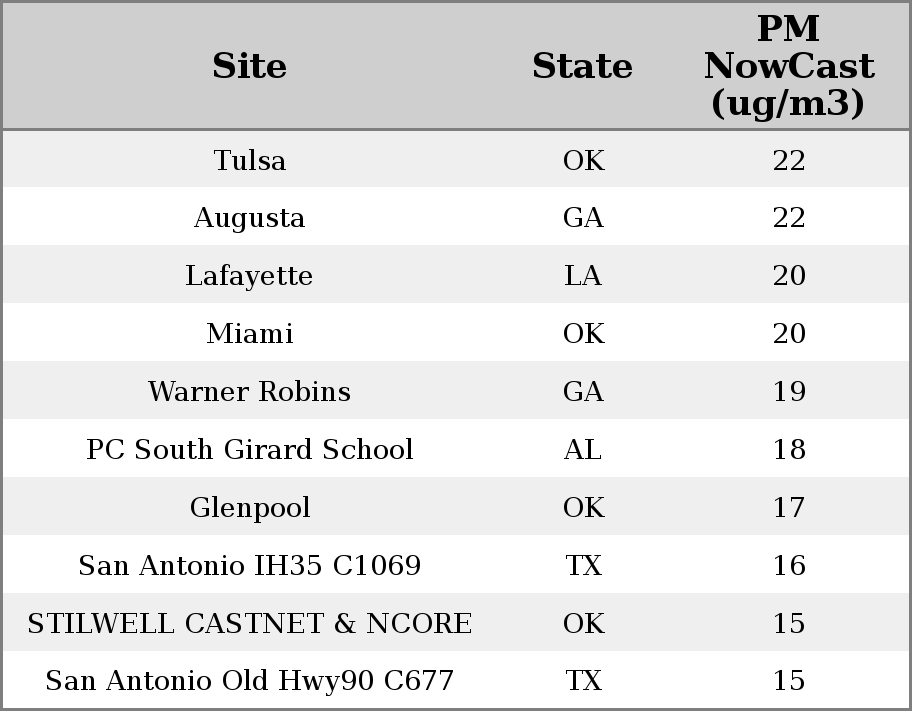This screenshot has width=912, height=711.
Task: Click the LA state cell
Action: pyautogui.click(x=583, y=275)
